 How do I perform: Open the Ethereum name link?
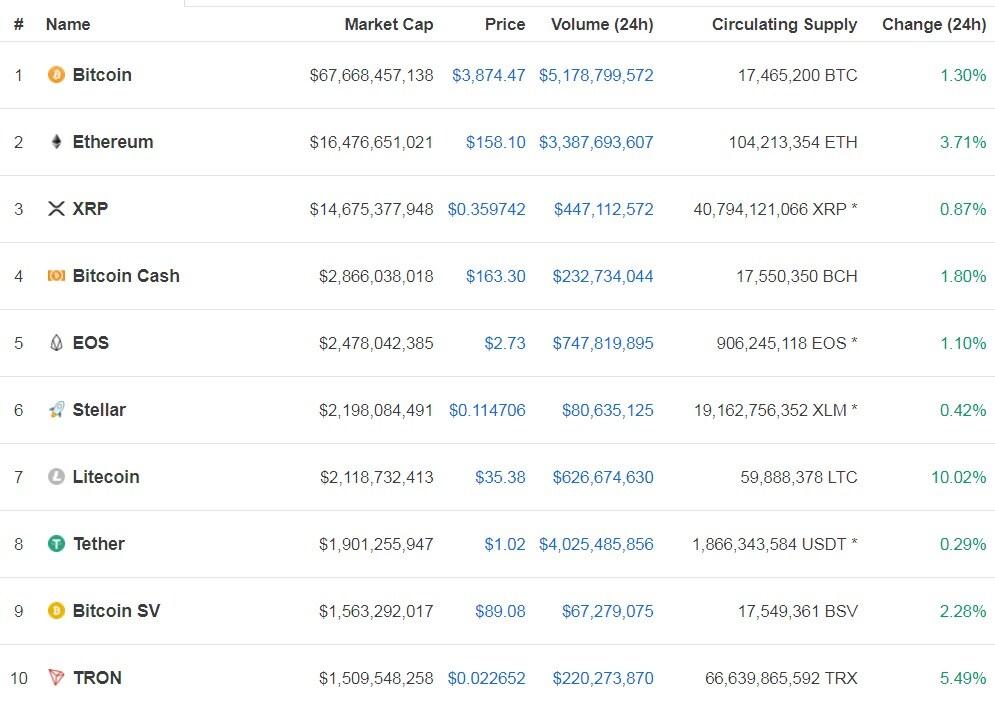[113, 142]
